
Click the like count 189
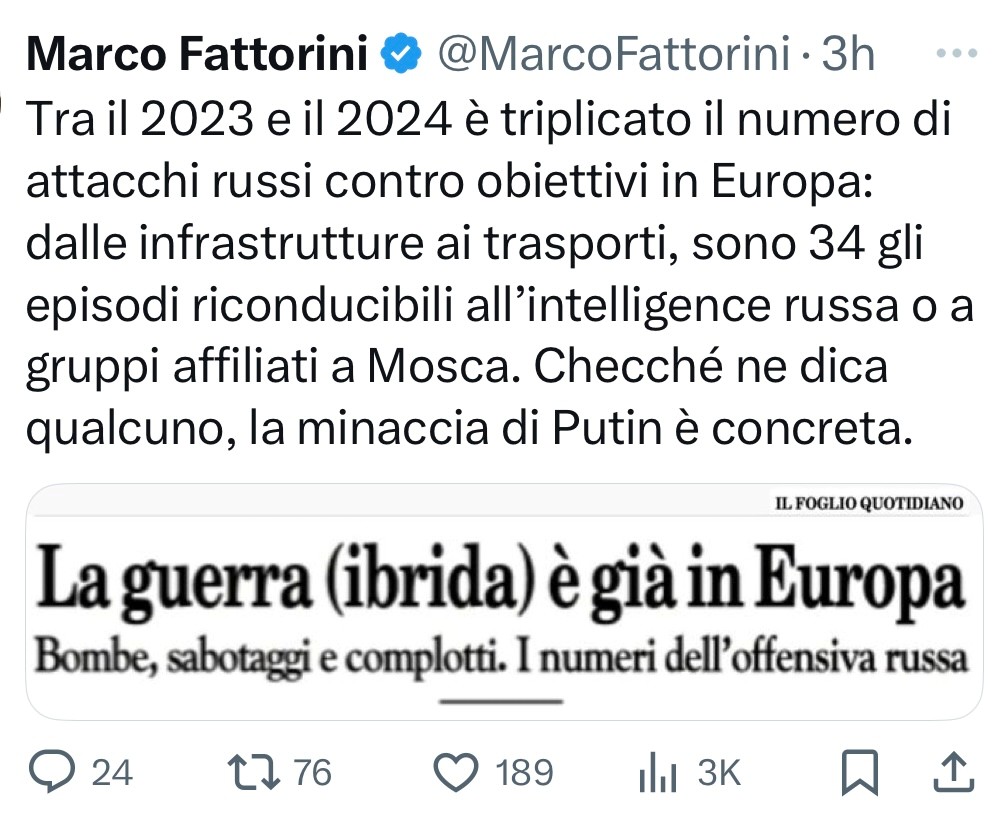[524, 773]
